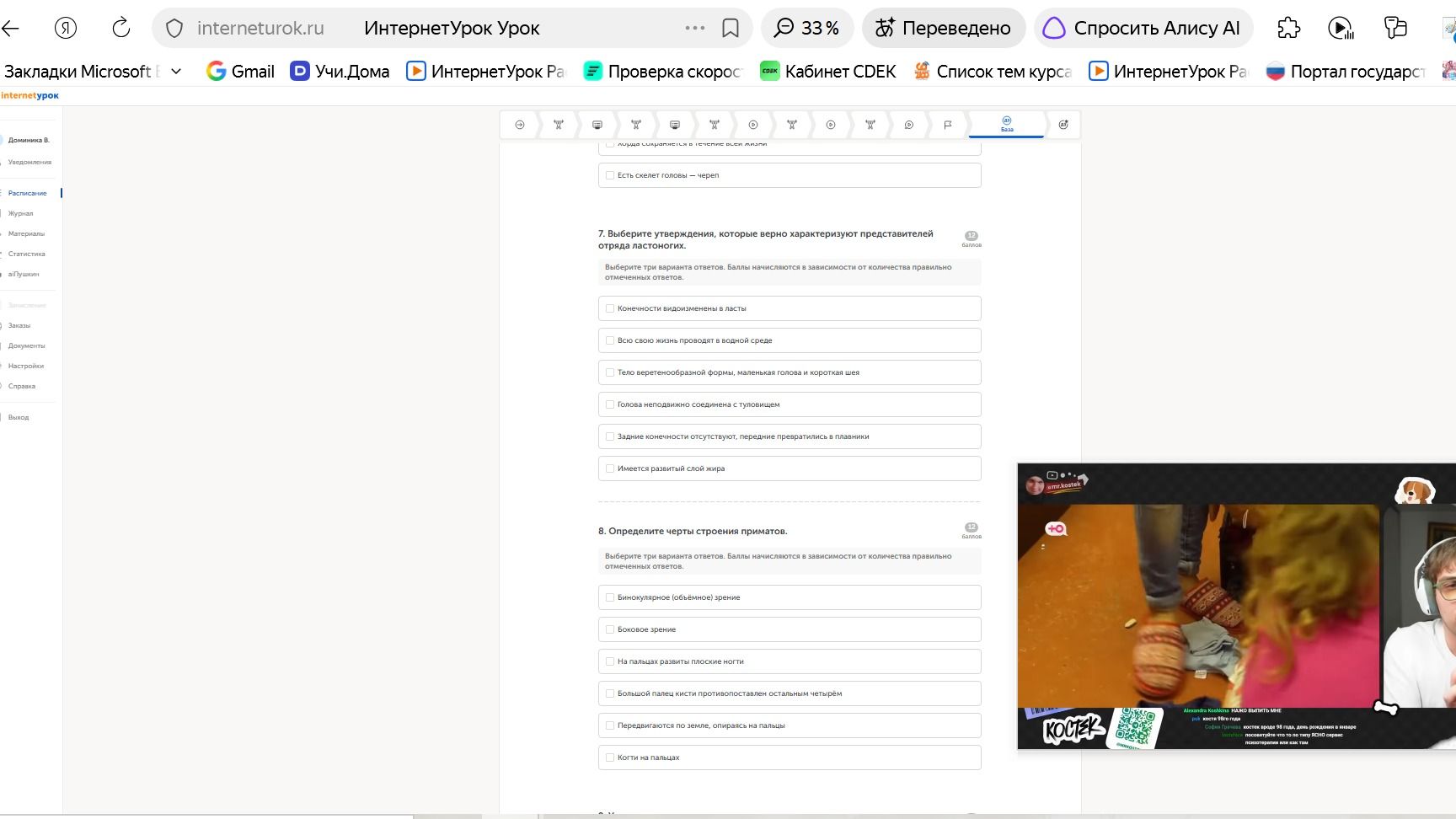Viewport: 1456px width, 819px height.
Task: Click the flag step icon in lesson progress bar
Action: pyautogui.click(x=948, y=125)
